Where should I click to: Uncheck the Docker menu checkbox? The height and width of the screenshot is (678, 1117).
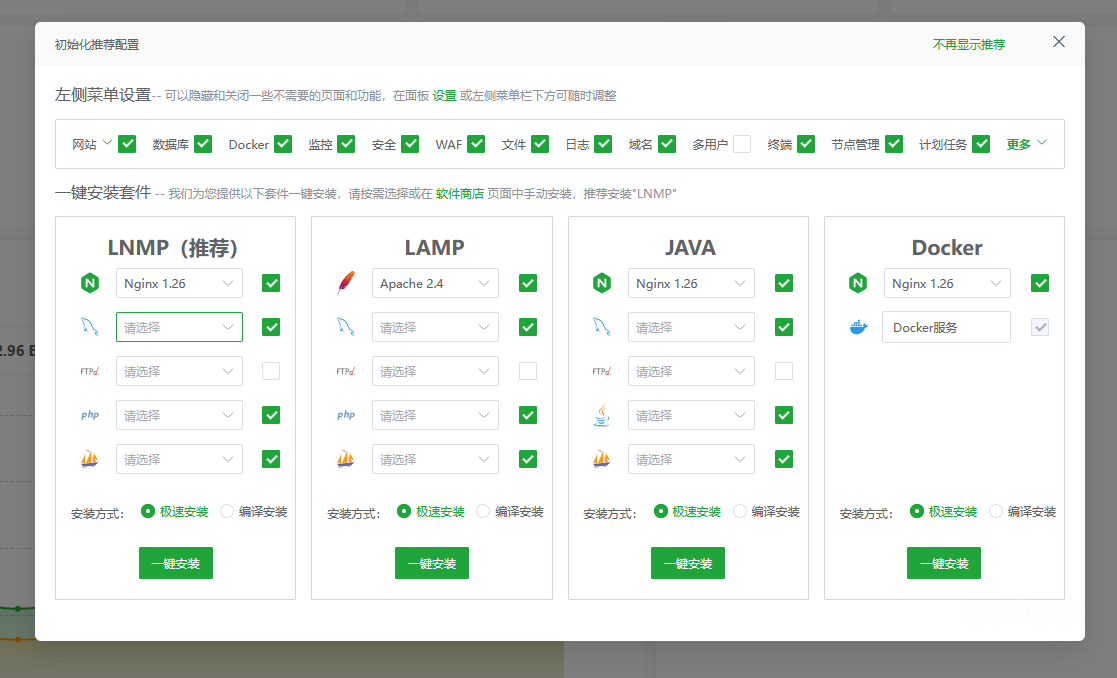pyautogui.click(x=283, y=144)
